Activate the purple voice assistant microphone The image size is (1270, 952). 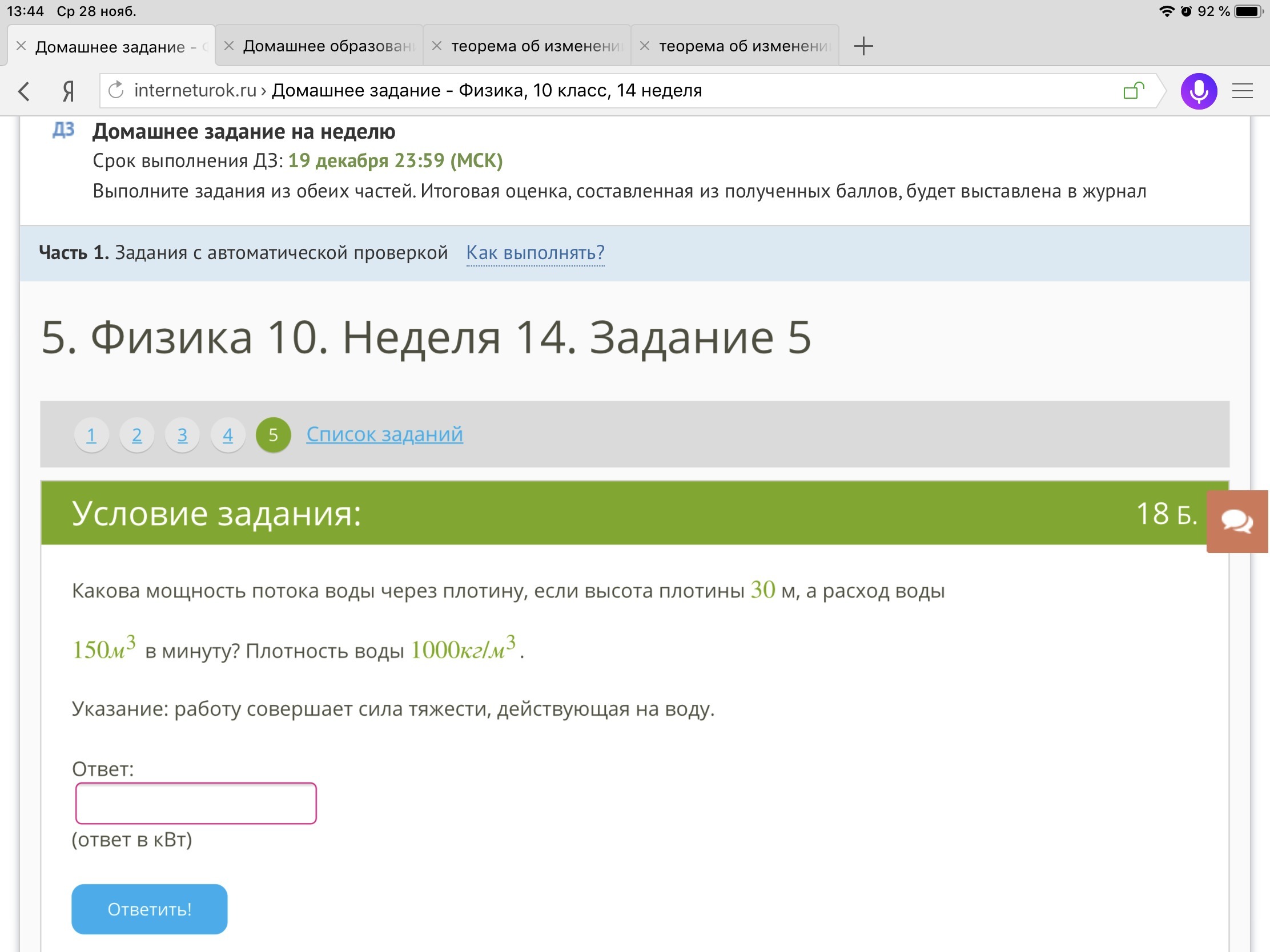(x=1198, y=91)
